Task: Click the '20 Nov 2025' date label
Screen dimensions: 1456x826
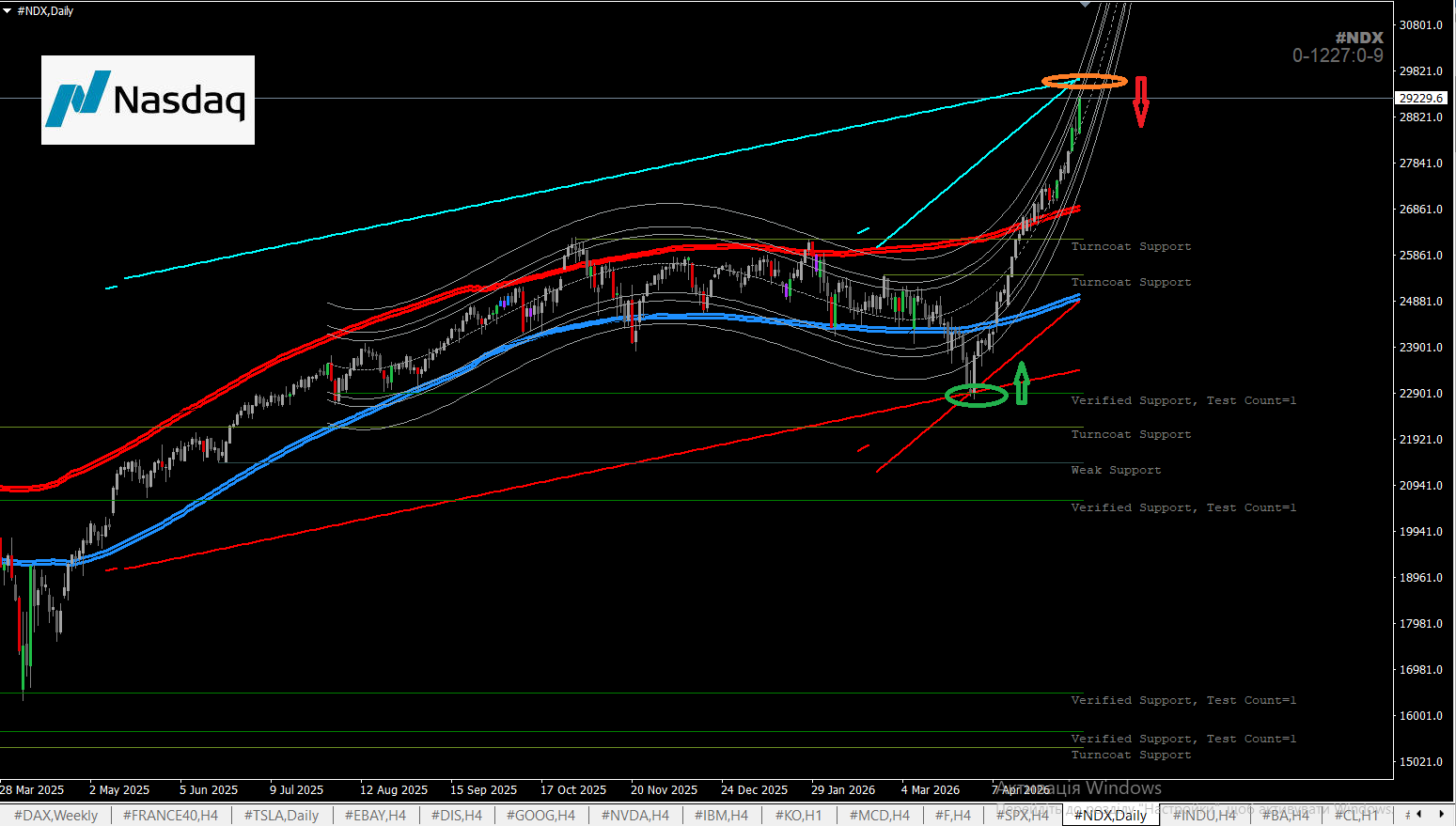Action: tap(664, 790)
